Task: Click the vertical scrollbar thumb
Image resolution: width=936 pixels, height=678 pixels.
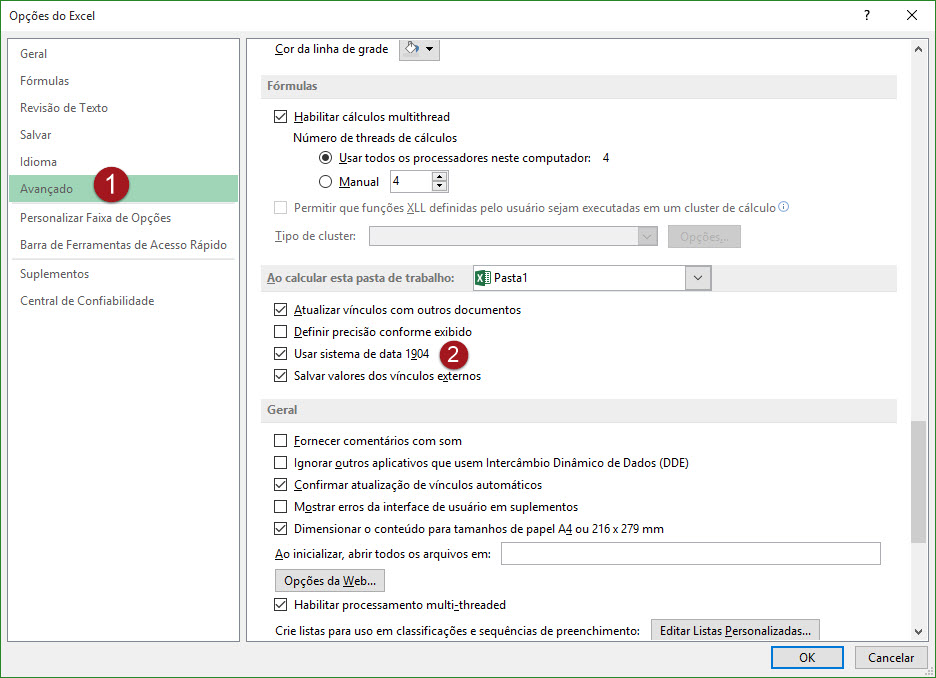Action: tap(918, 482)
